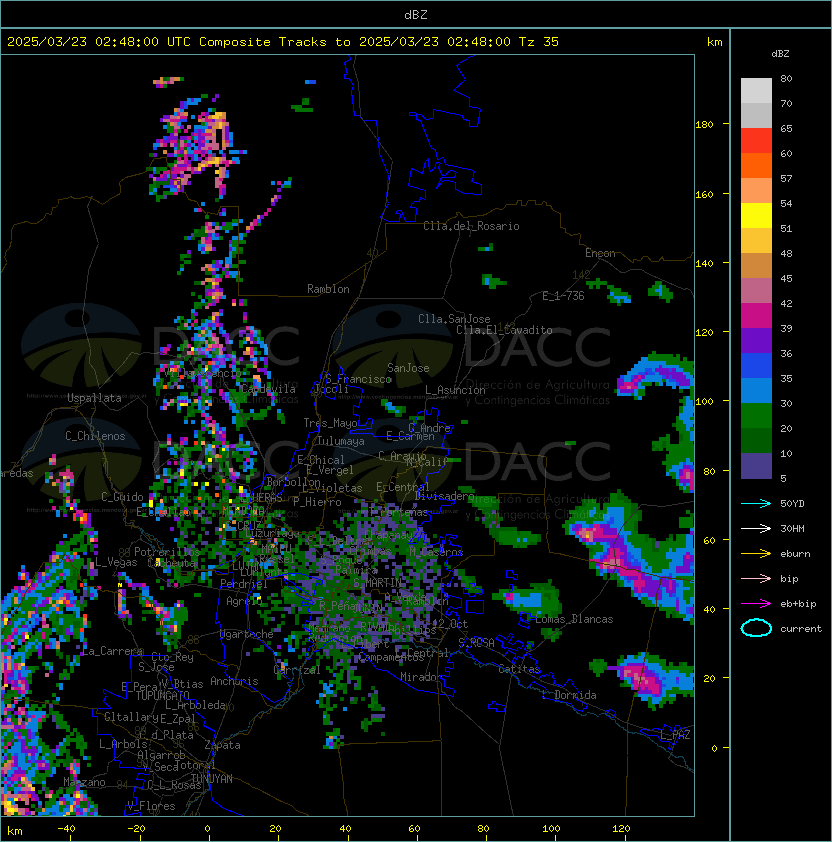This screenshot has height=842, width=832.
Task: Click the Anchoris map label
Action: [x=234, y=681]
